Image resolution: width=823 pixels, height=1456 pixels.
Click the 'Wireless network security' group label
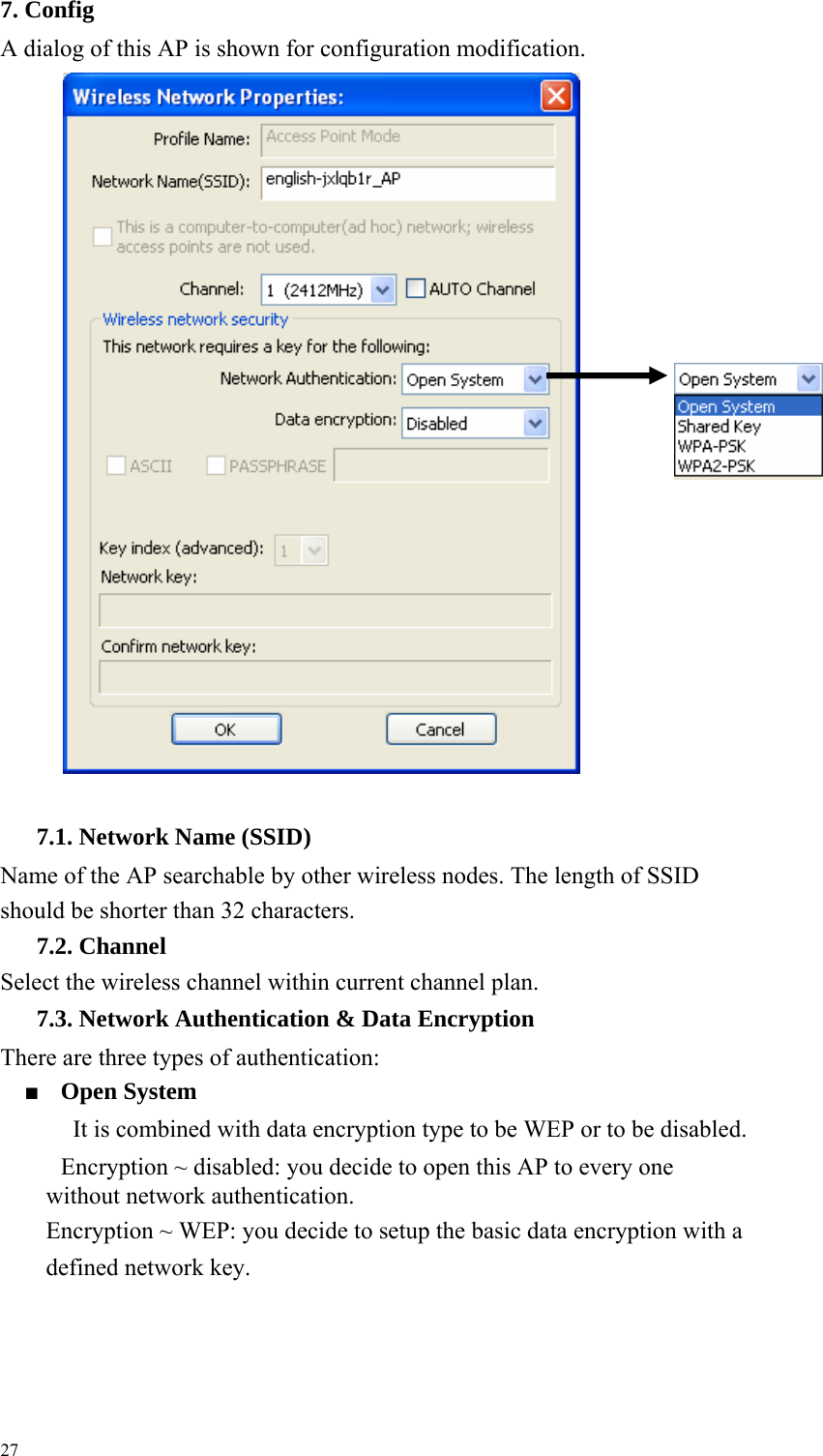point(195,319)
